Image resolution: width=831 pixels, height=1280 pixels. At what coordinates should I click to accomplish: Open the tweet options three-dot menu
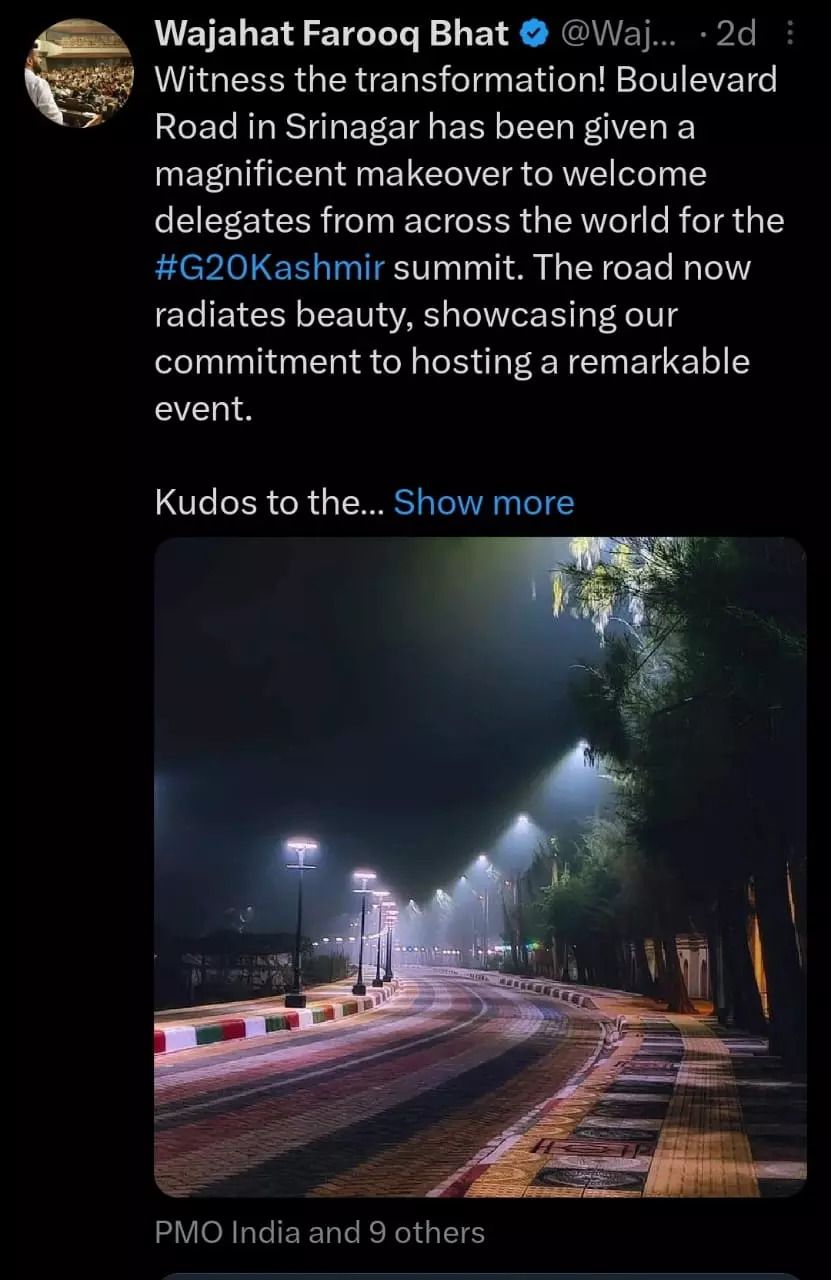click(x=791, y=34)
